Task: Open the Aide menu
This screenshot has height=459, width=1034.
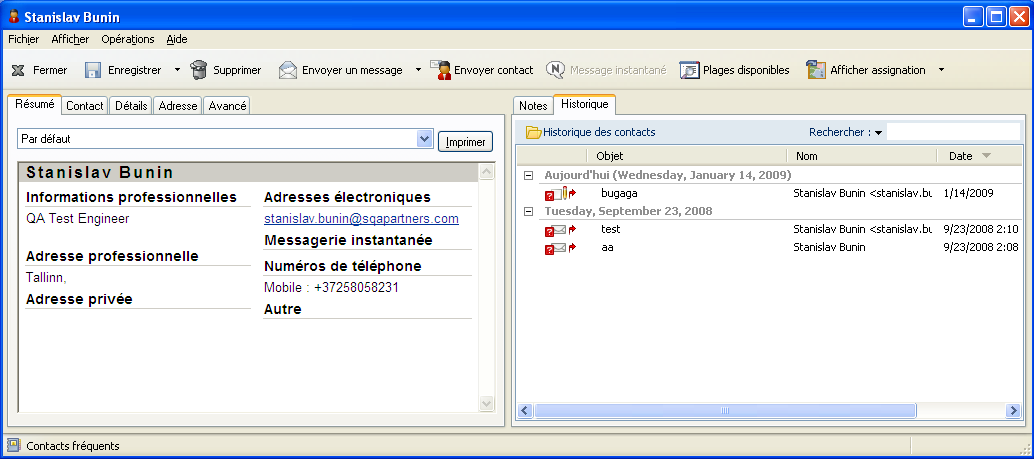Action: (x=177, y=40)
